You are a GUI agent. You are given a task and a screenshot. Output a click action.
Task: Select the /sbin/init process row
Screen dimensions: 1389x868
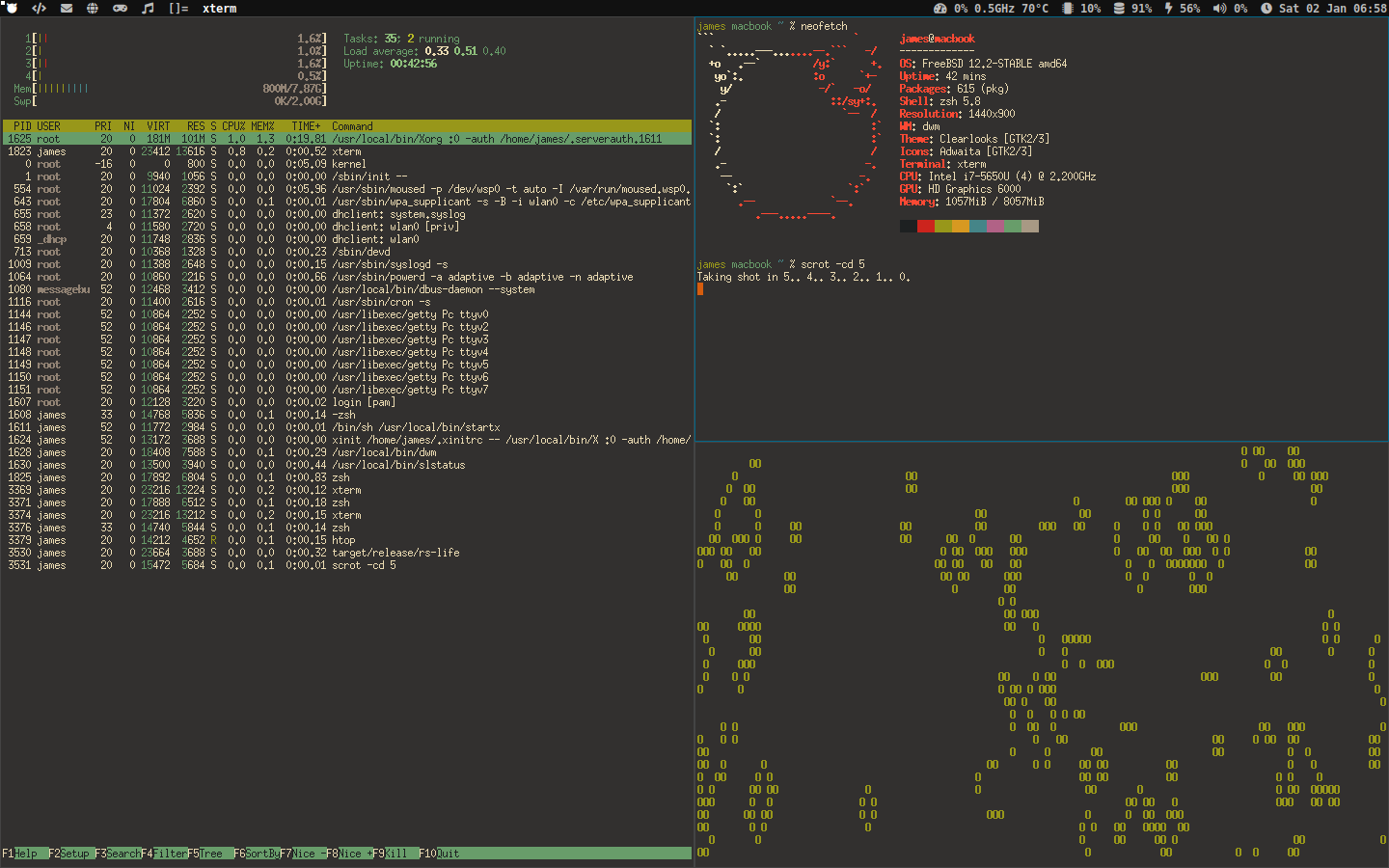(347, 176)
